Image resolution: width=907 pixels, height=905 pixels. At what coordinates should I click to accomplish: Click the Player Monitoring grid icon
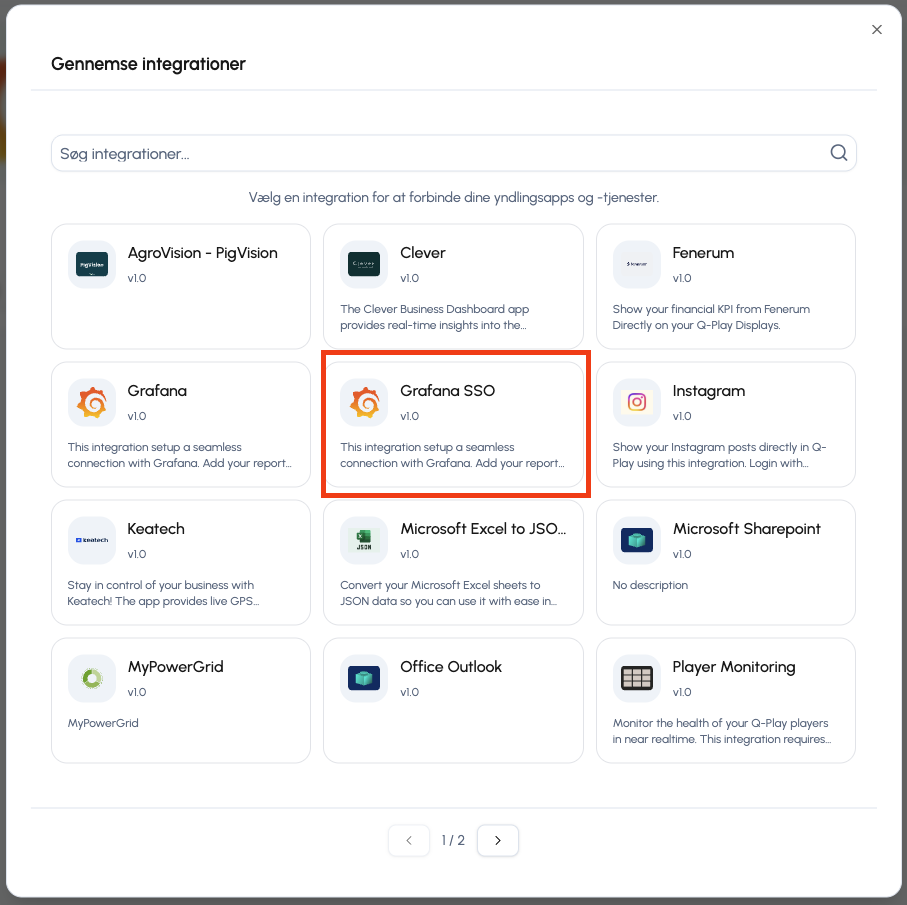pyautogui.click(x=636, y=678)
